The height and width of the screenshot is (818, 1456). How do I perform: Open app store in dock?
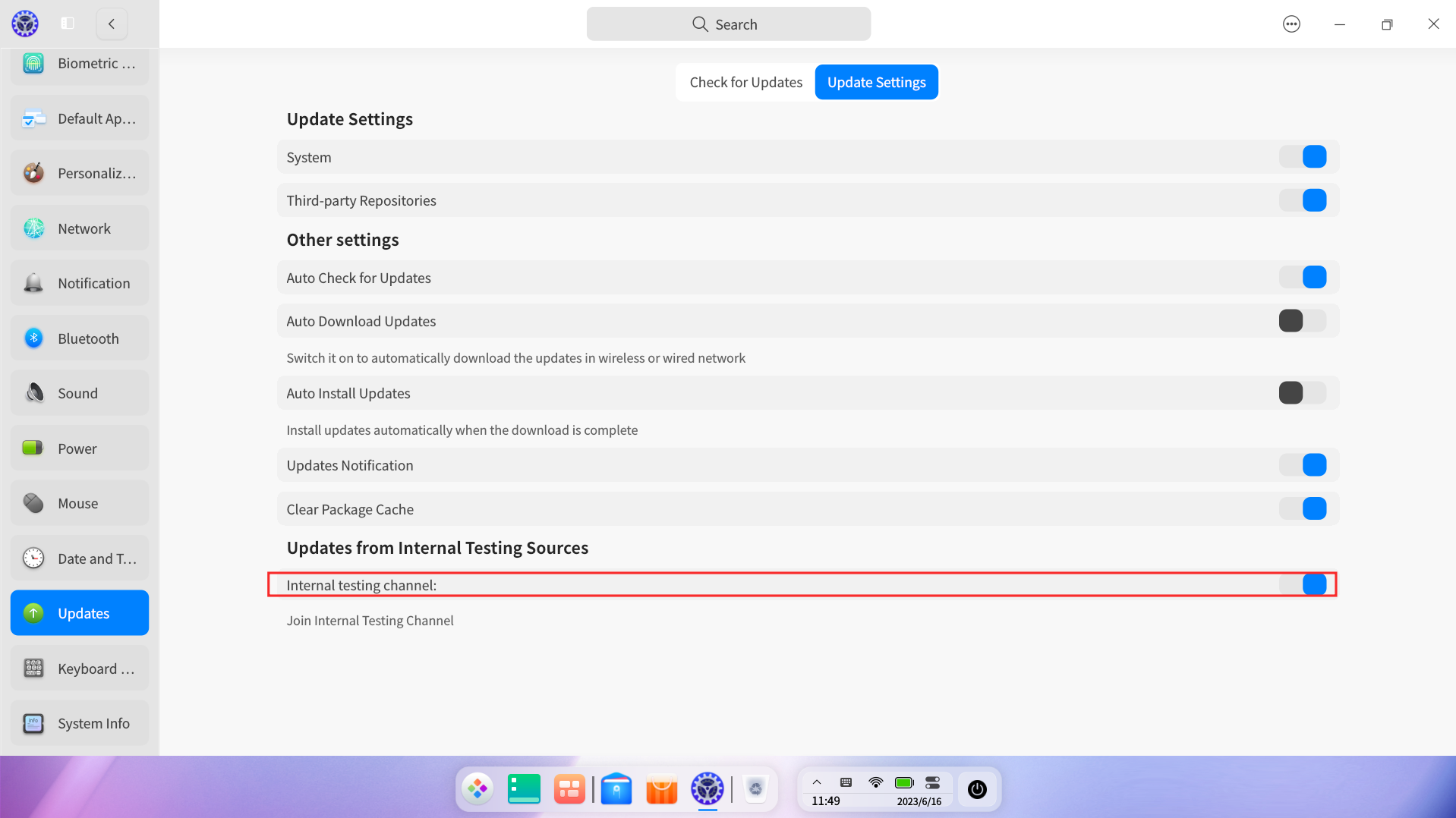pos(662,789)
